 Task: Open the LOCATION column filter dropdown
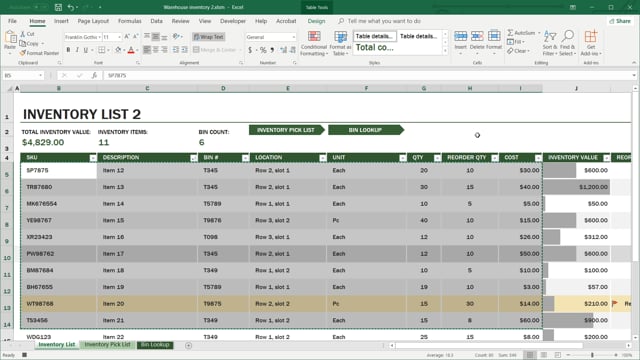(x=322, y=158)
